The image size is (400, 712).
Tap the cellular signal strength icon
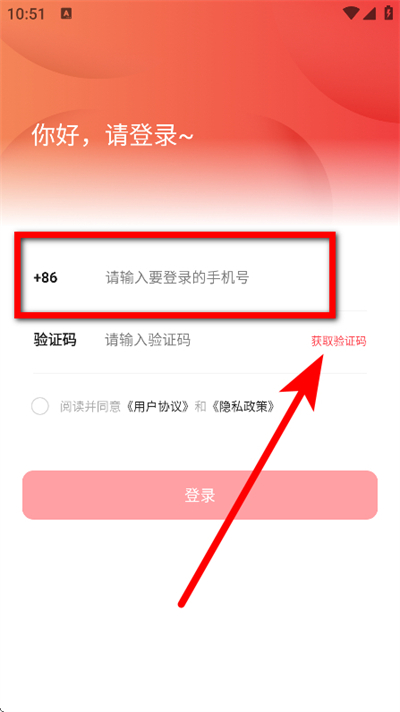[369, 13]
